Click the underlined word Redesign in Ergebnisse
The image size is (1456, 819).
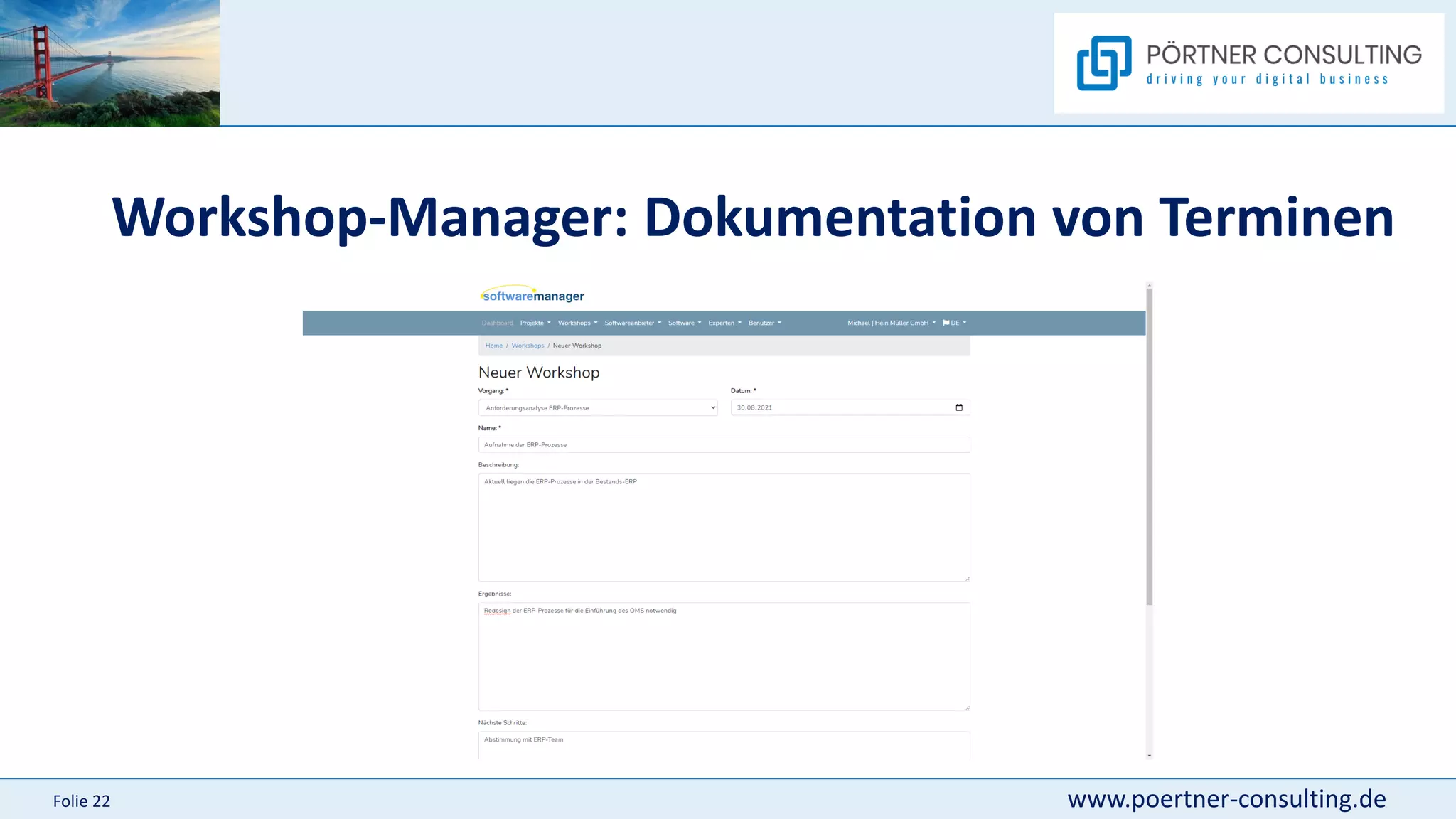coord(497,611)
